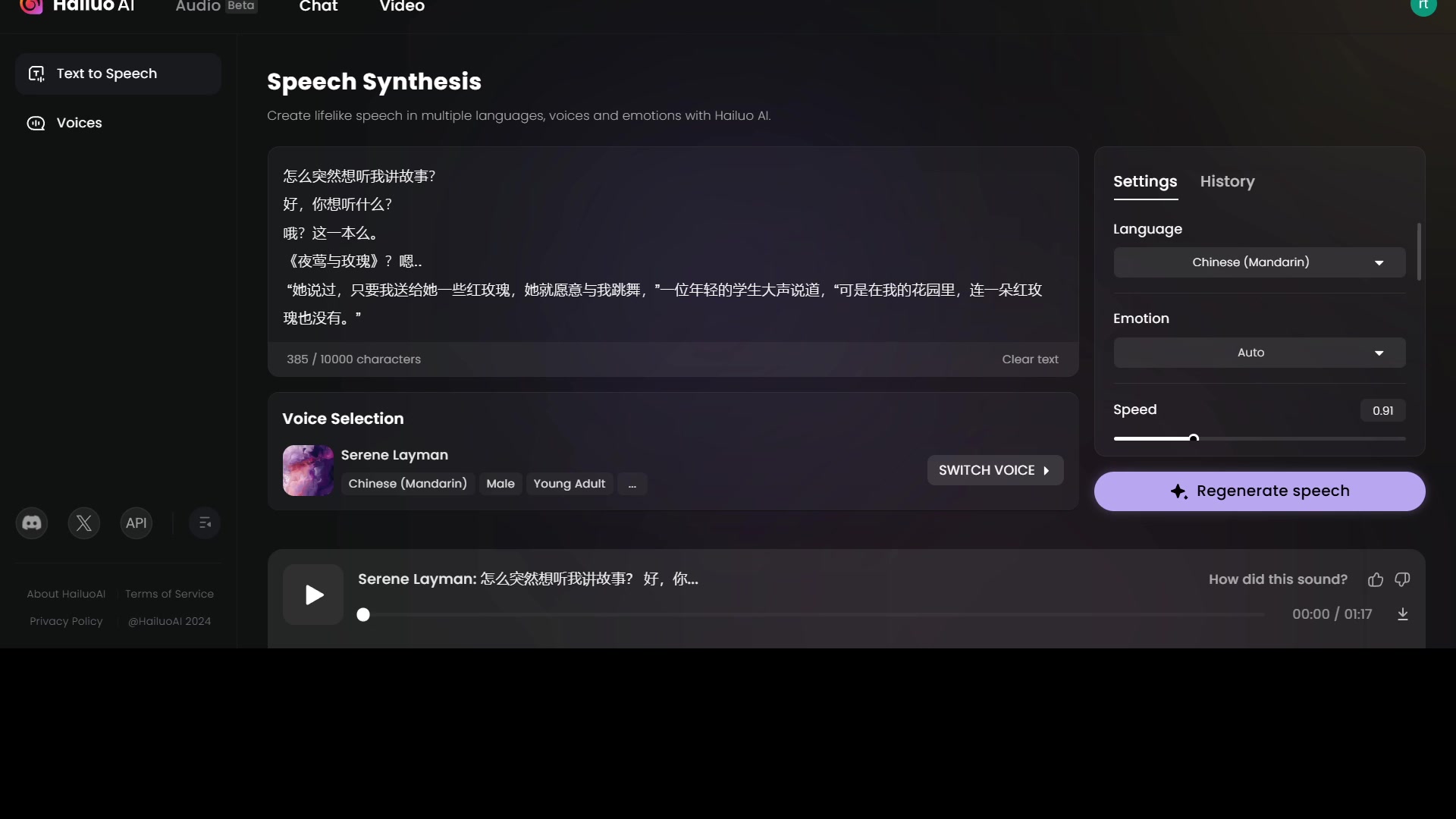Click the Clear text link
This screenshot has width=1456, height=819.
1030,358
